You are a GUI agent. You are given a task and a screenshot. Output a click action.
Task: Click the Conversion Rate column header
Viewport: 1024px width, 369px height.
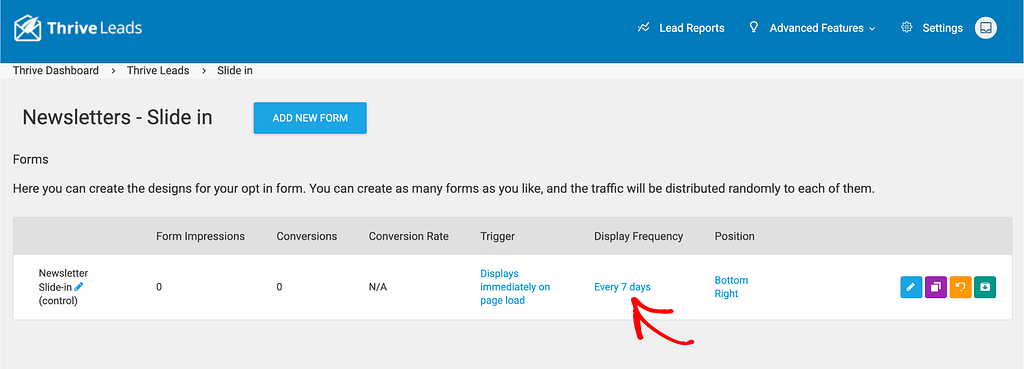tap(409, 236)
